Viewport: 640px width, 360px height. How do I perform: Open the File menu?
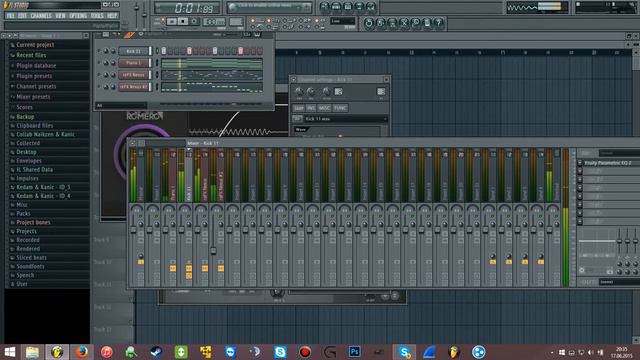click(10, 16)
